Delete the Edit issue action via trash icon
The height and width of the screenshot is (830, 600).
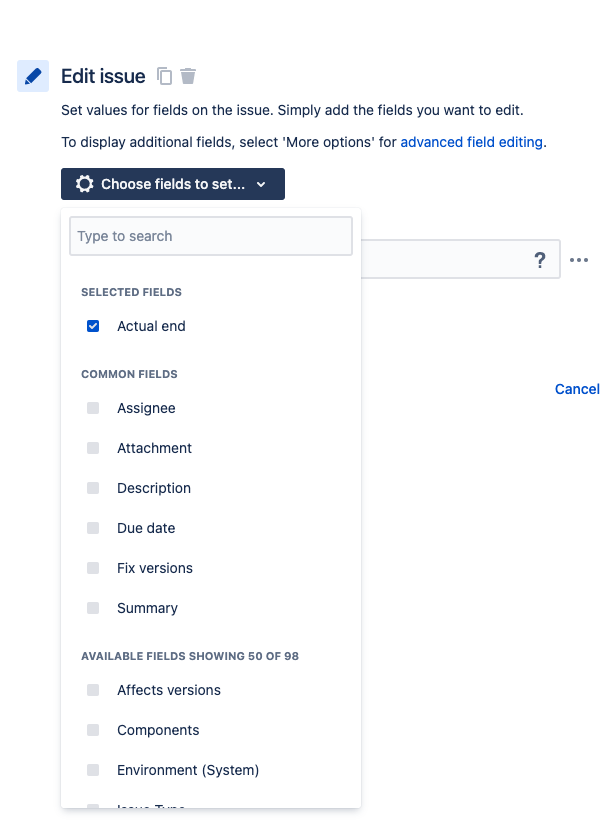pyautogui.click(x=187, y=76)
